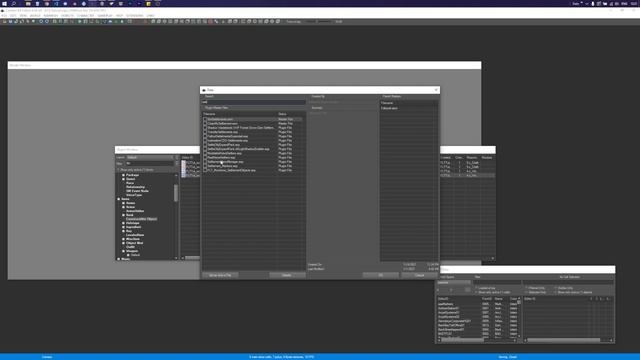Open the Gameplay menu

tap(105, 16)
